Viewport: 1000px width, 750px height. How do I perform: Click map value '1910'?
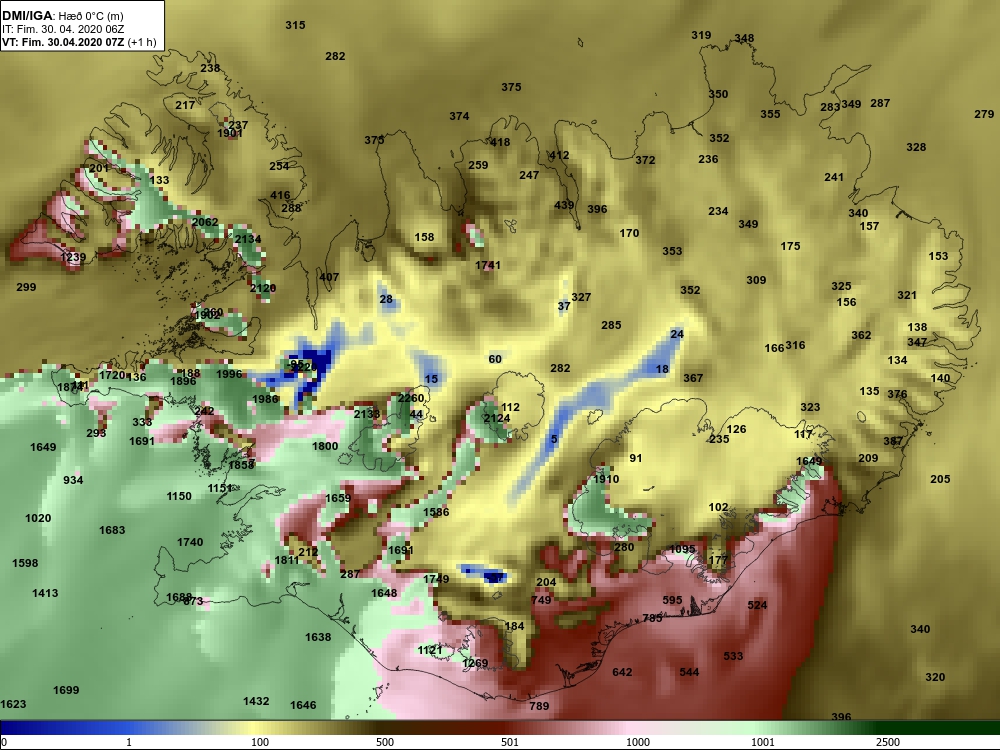pos(606,479)
